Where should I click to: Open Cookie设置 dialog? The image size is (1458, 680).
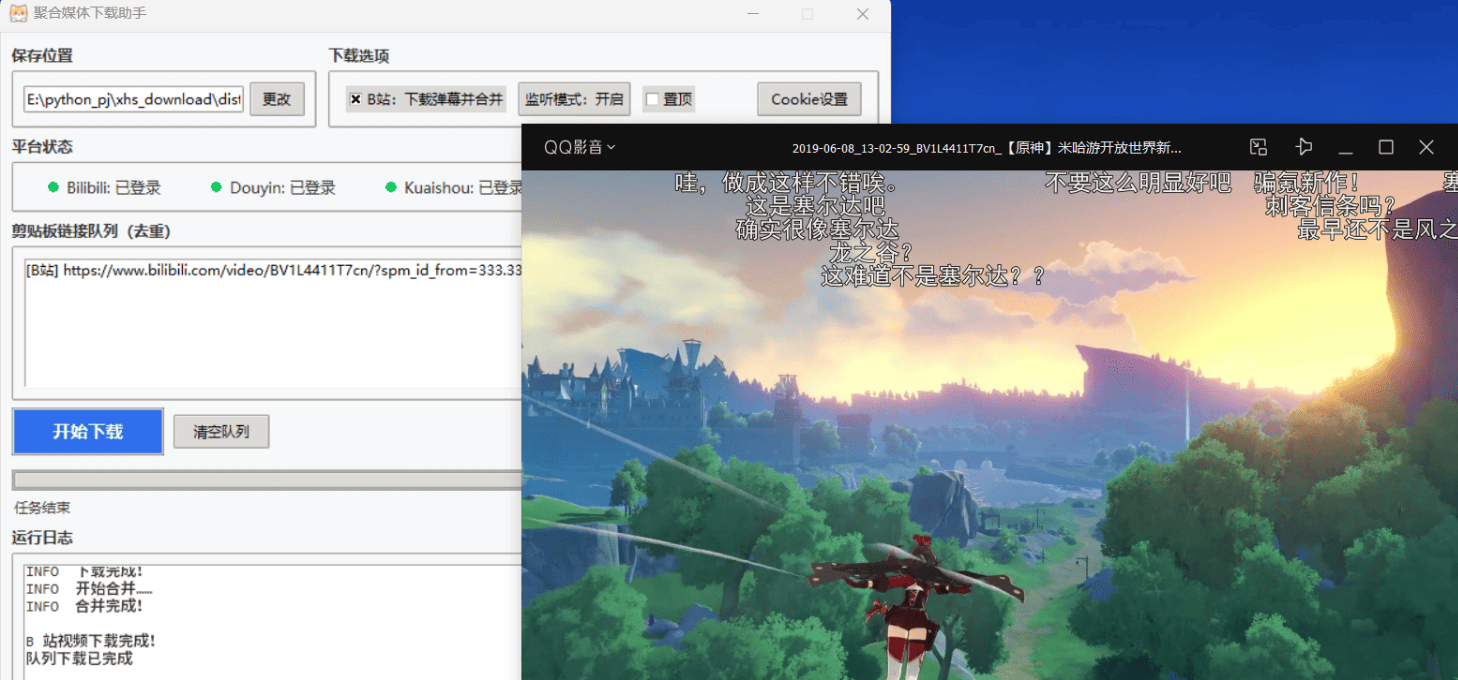tap(809, 99)
